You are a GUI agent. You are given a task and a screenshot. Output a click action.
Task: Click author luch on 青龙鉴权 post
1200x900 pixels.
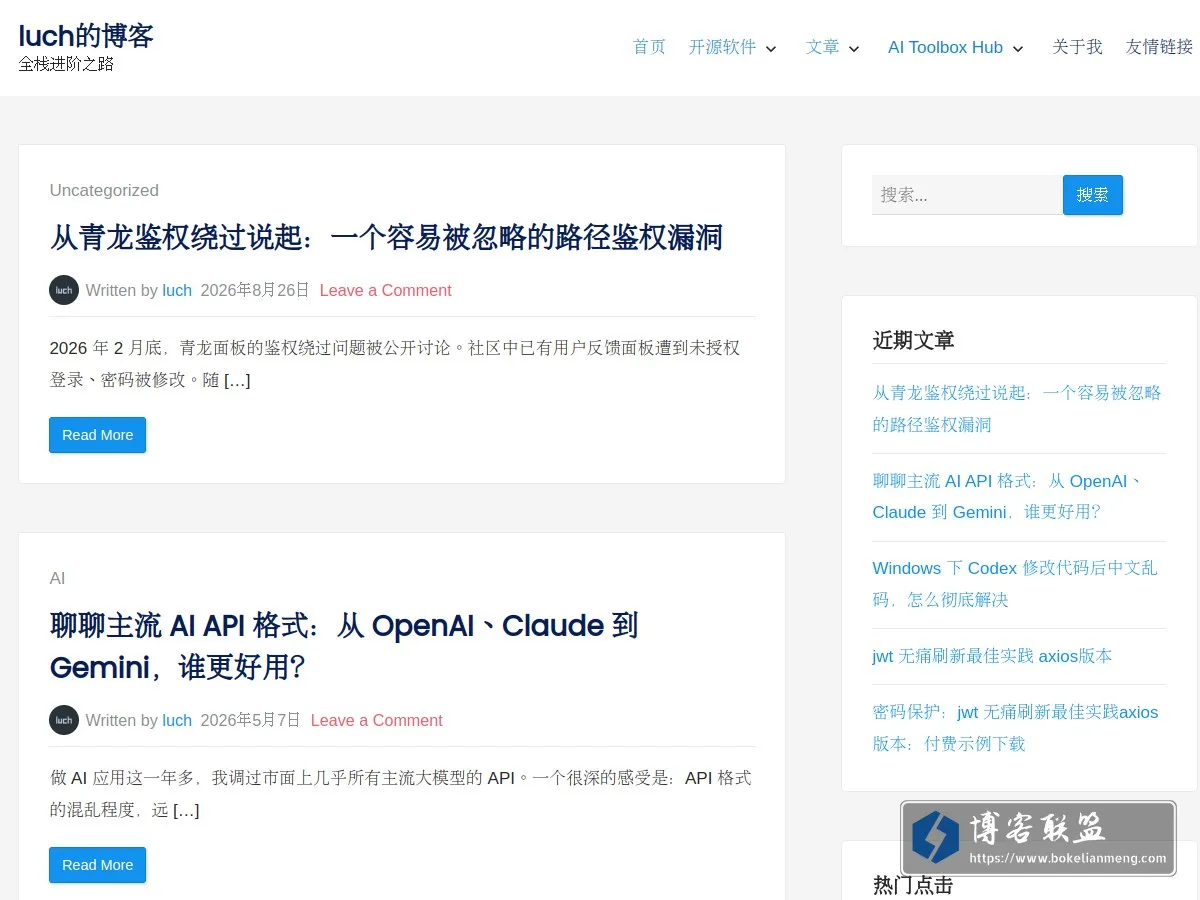click(x=177, y=290)
